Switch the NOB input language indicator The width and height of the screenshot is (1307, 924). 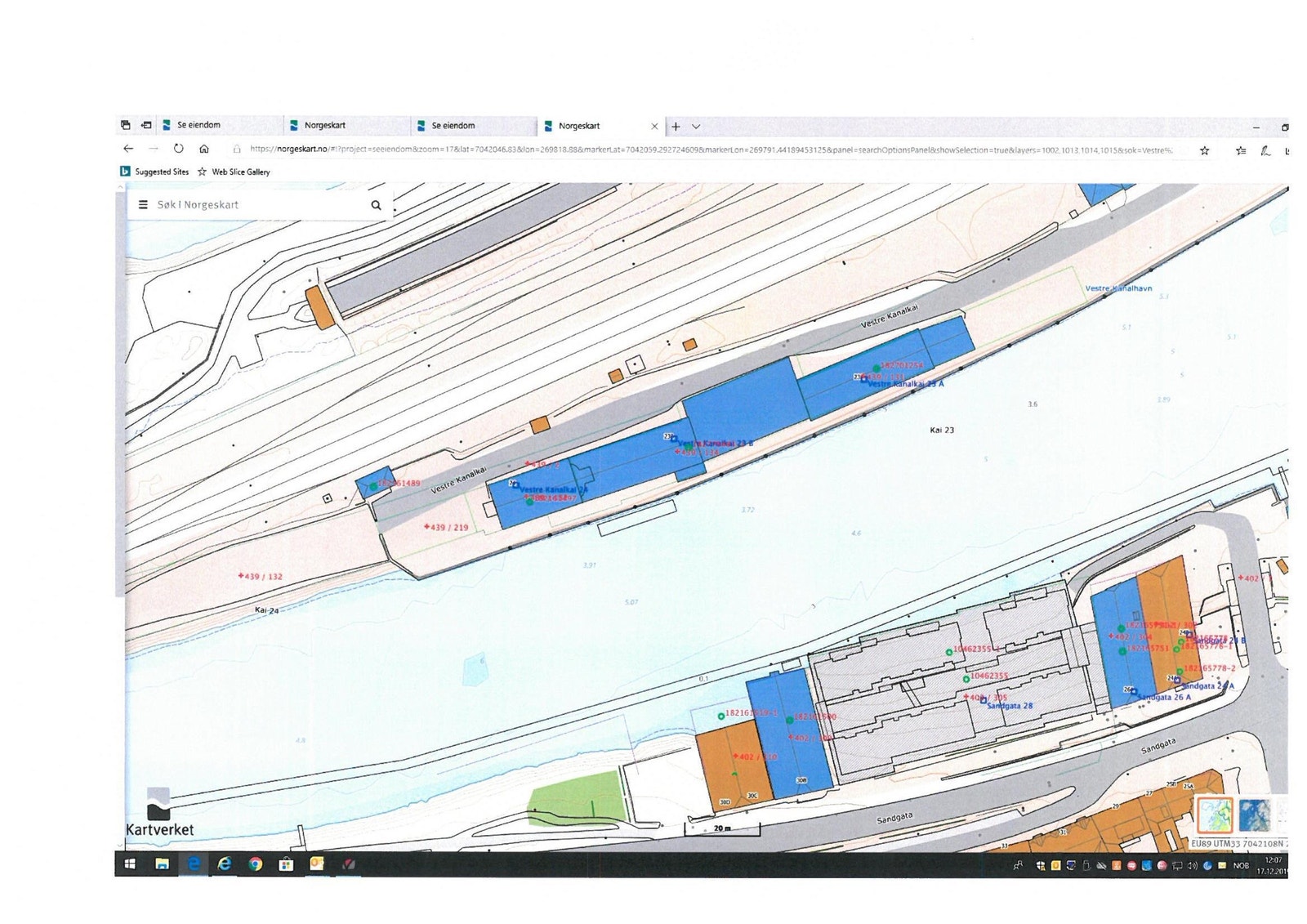point(1241,866)
